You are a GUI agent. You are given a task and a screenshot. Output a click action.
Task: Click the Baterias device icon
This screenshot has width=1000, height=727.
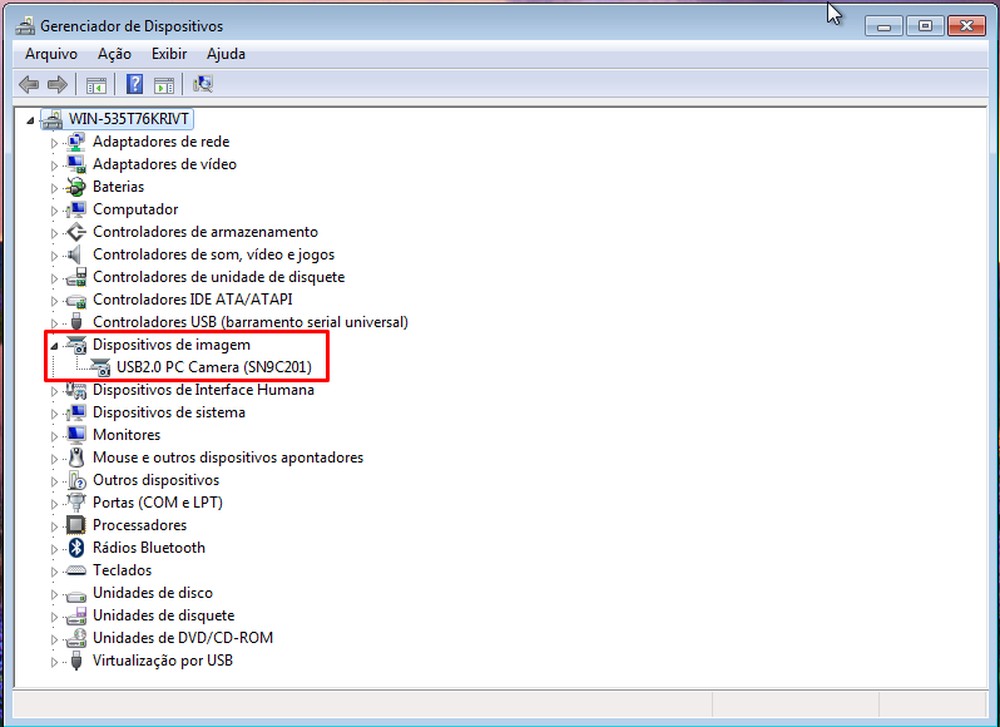pyautogui.click(x=75, y=186)
